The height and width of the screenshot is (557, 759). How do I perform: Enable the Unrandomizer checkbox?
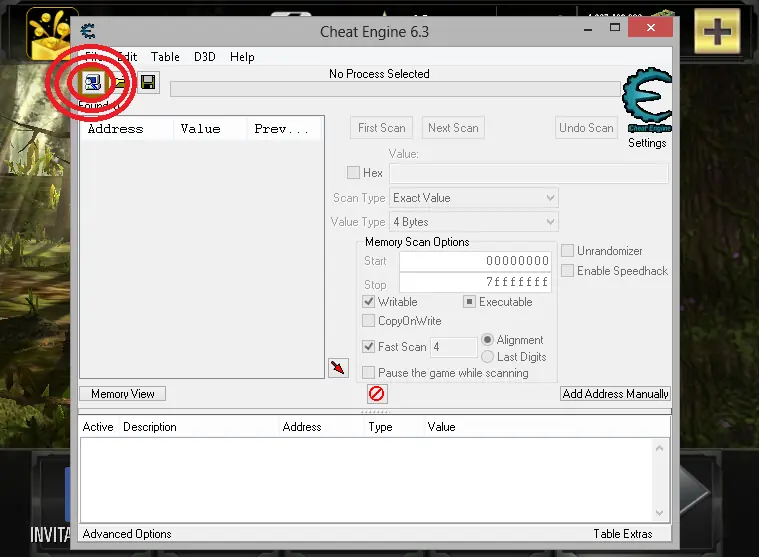click(567, 251)
